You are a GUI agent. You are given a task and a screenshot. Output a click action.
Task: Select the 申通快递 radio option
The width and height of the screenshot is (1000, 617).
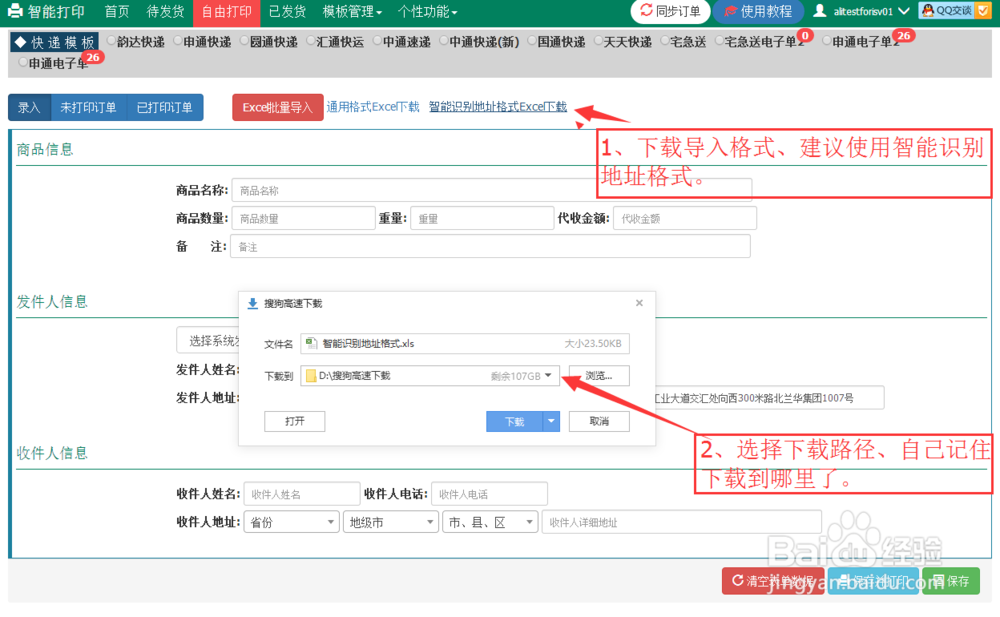(178, 41)
